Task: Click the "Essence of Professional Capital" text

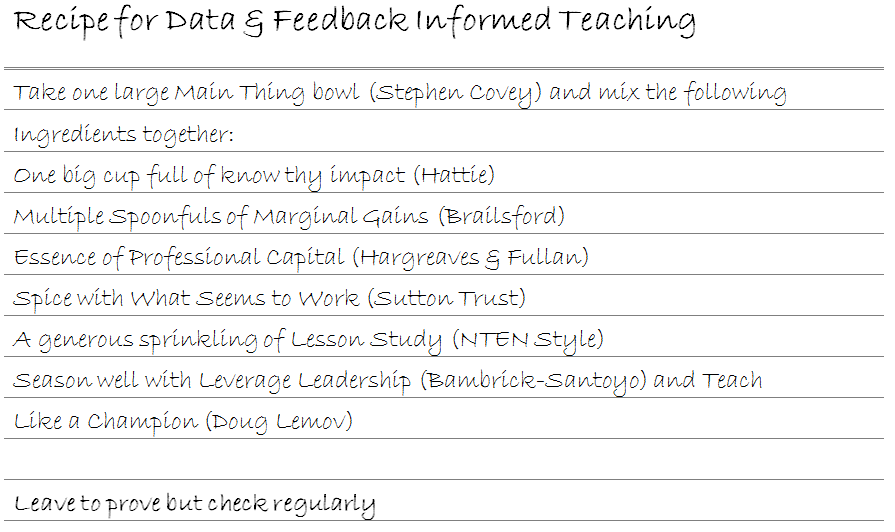Action: click(x=178, y=258)
